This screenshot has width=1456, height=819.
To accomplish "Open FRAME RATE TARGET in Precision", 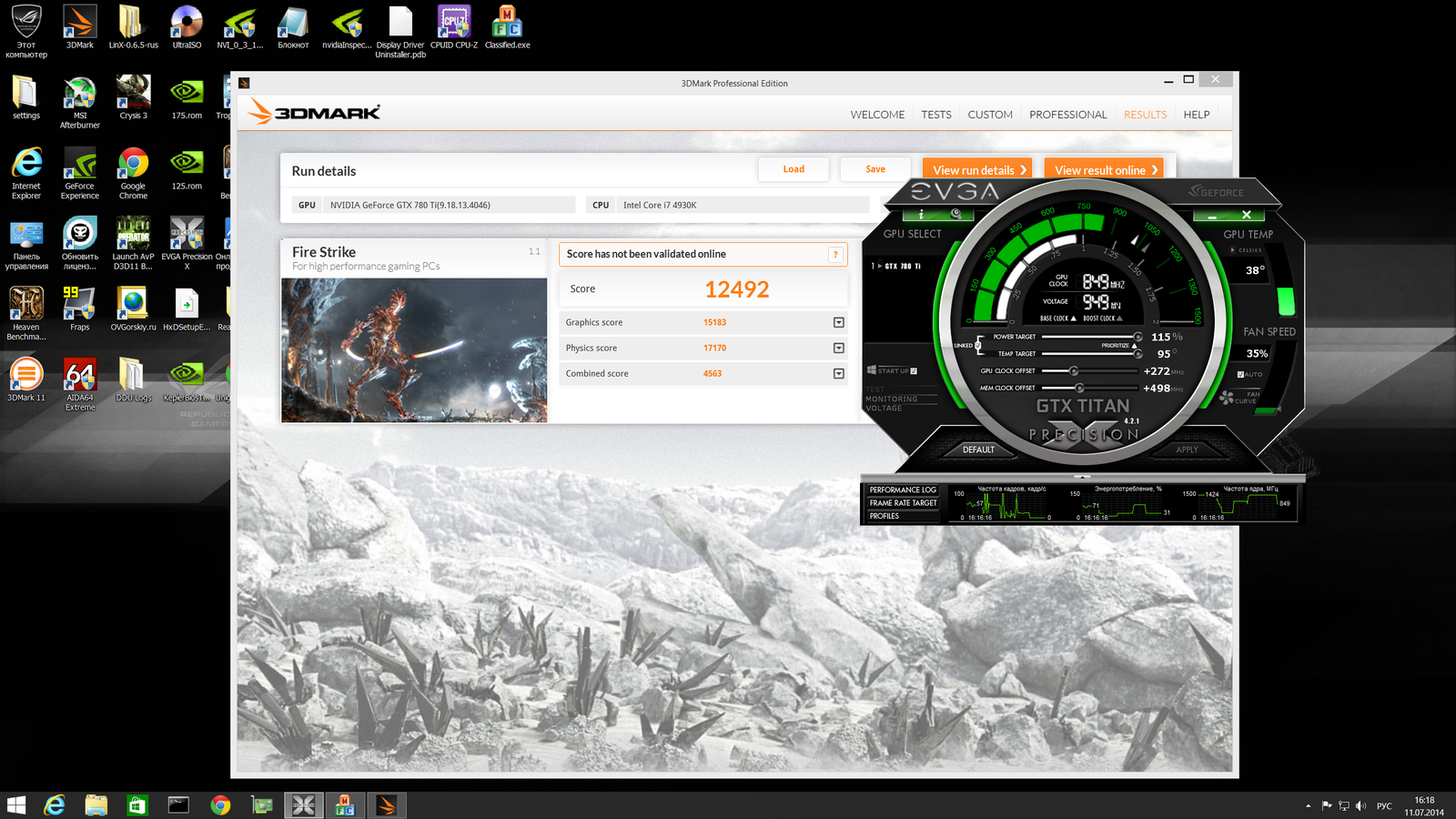I will point(902,503).
